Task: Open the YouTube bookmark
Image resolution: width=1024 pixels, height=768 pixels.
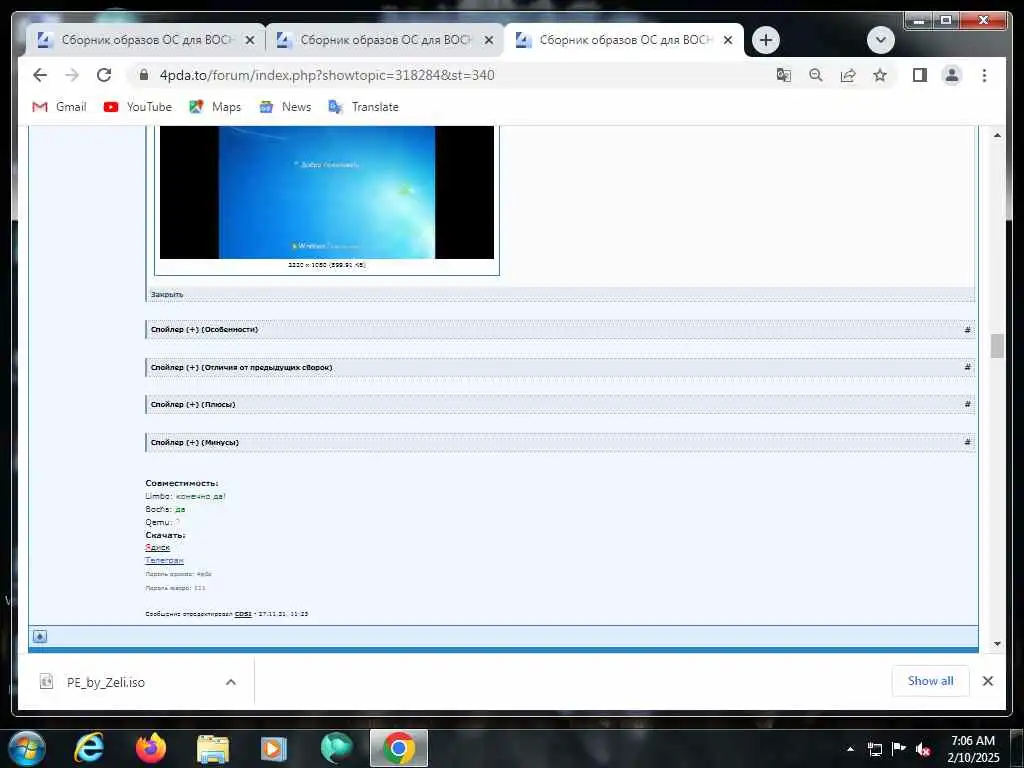Action: pos(138,106)
